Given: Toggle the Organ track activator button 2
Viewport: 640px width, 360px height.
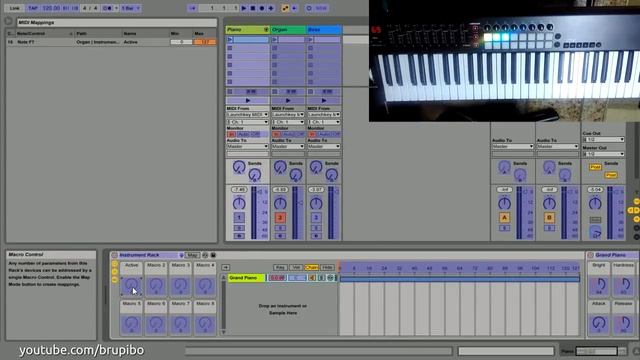Looking at the screenshot, I should [x=280, y=218].
